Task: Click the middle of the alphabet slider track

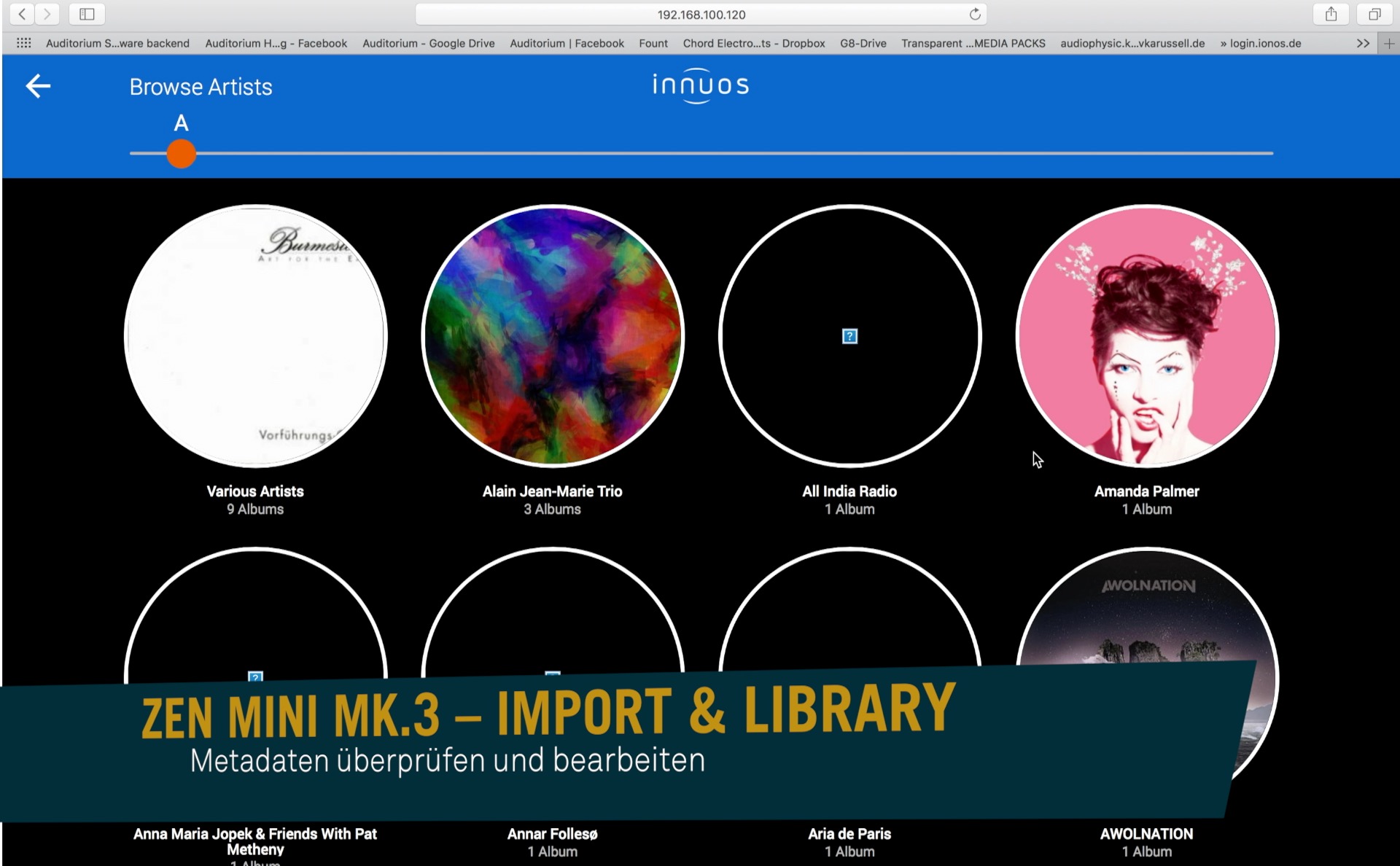Action: 701,153
